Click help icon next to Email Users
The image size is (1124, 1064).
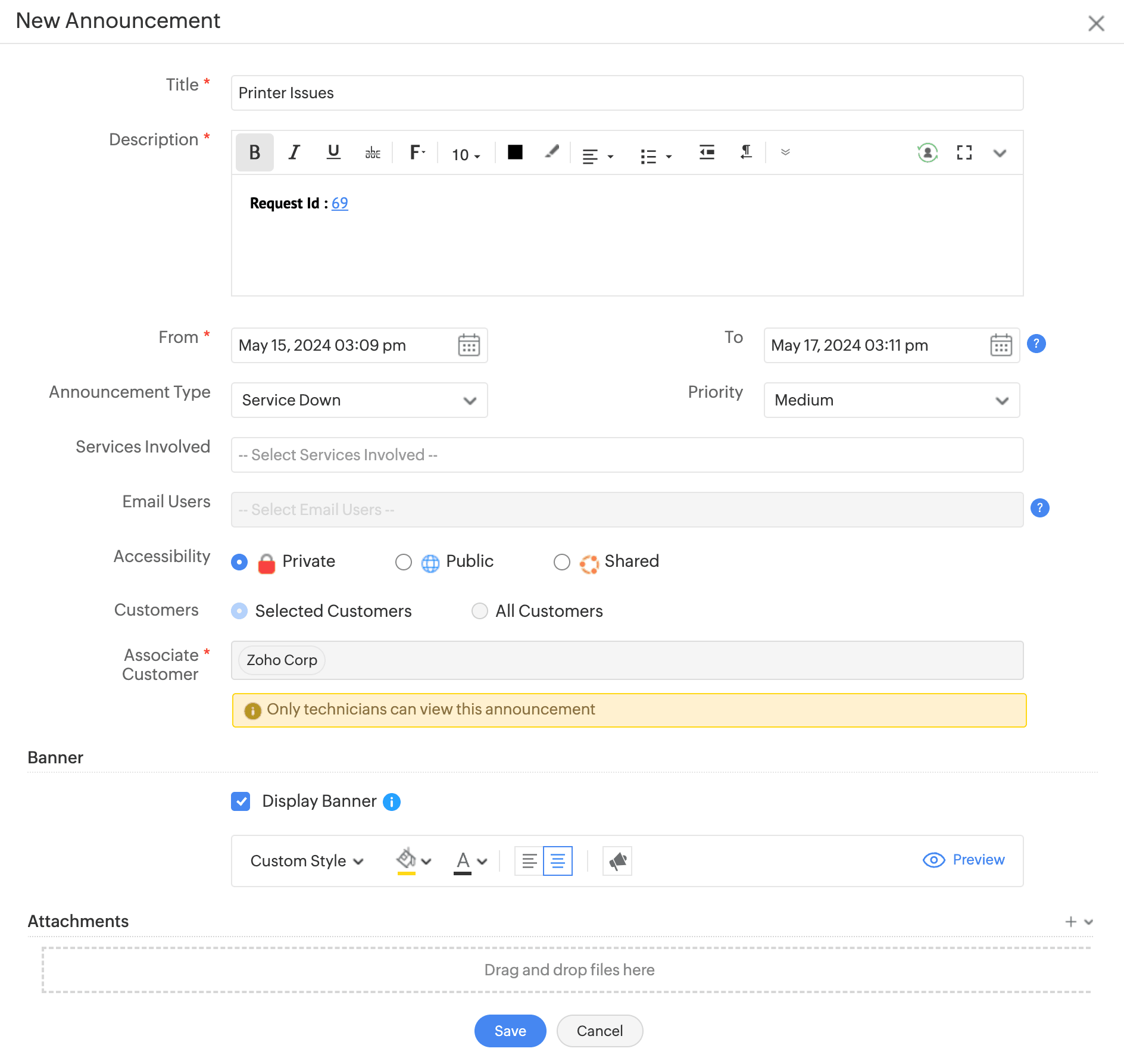click(1039, 508)
